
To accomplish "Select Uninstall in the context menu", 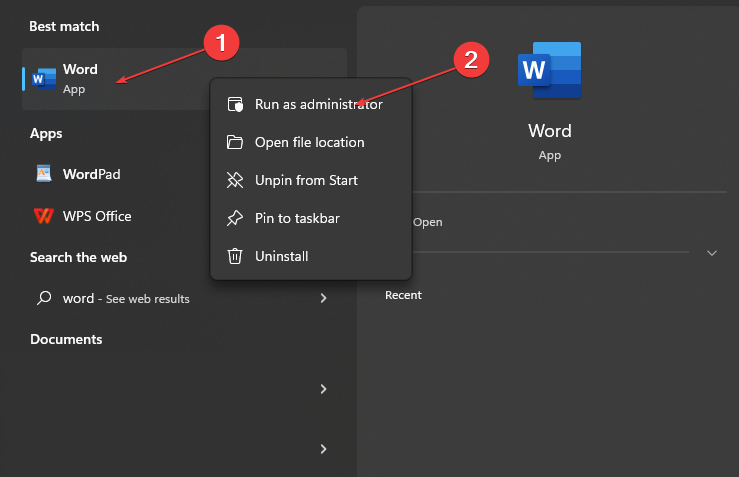I will 311,256.
